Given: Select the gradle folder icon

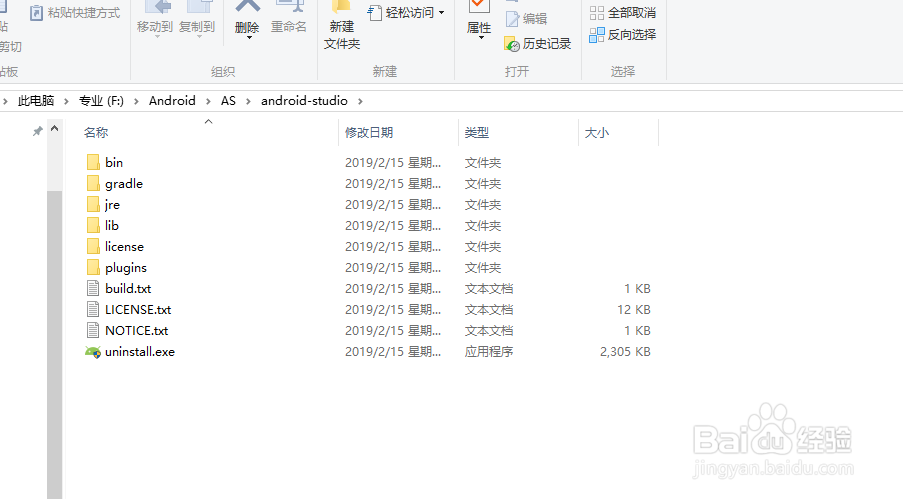Looking at the screenshot, I should tap(93, 183).
